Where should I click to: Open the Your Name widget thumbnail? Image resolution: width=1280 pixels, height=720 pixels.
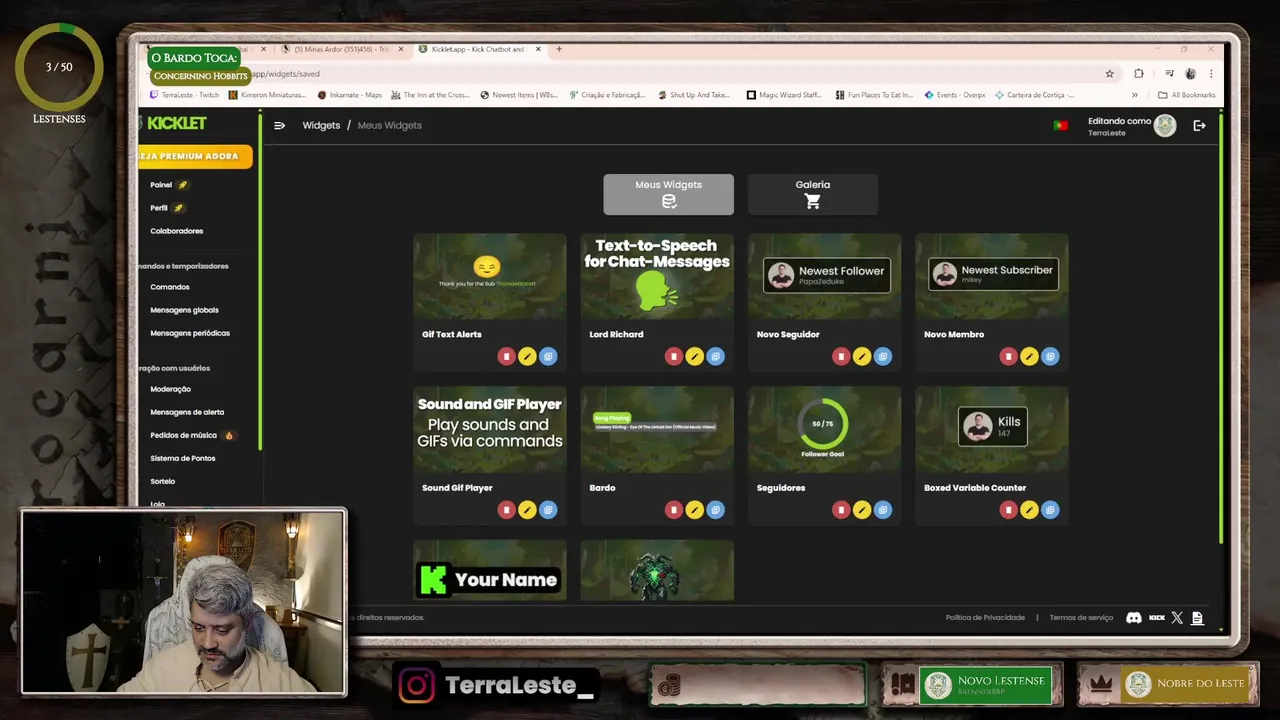coord(490,571)
